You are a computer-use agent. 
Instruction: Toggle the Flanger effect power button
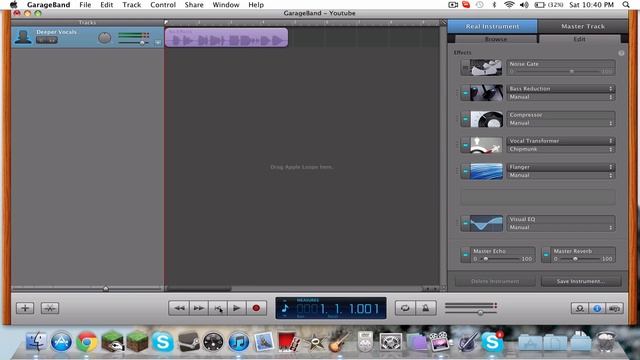tap(465, 171)
